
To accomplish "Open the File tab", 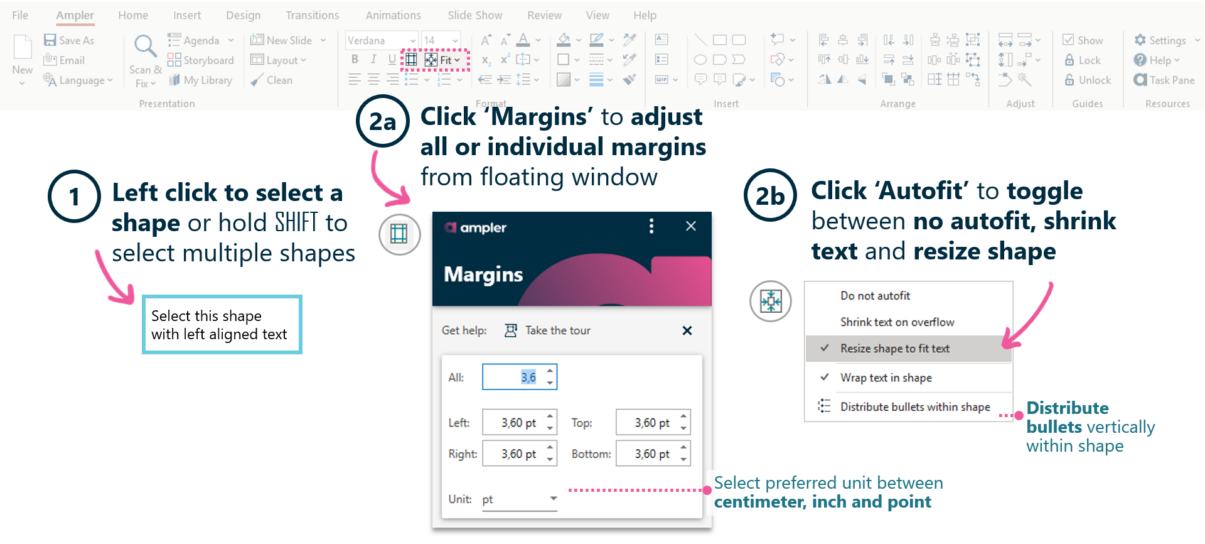I will click(x=20, y=15).
